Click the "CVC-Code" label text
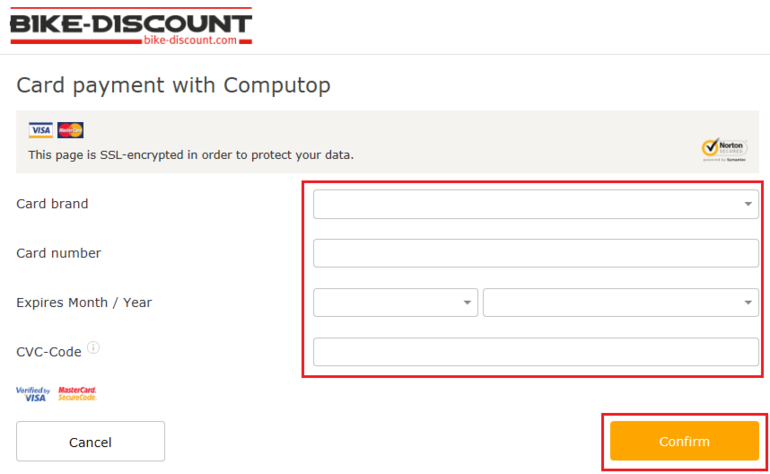Image resolution: width=770 pixels, height=474 pixels. point(48,352)
